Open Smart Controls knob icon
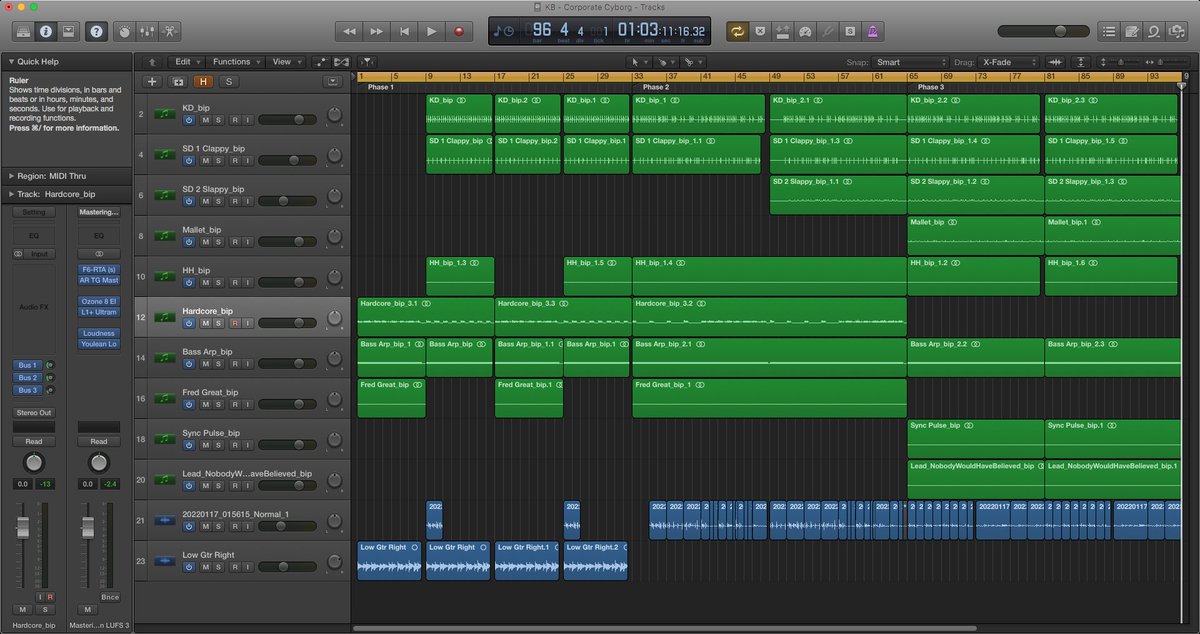 coord(124,30)
